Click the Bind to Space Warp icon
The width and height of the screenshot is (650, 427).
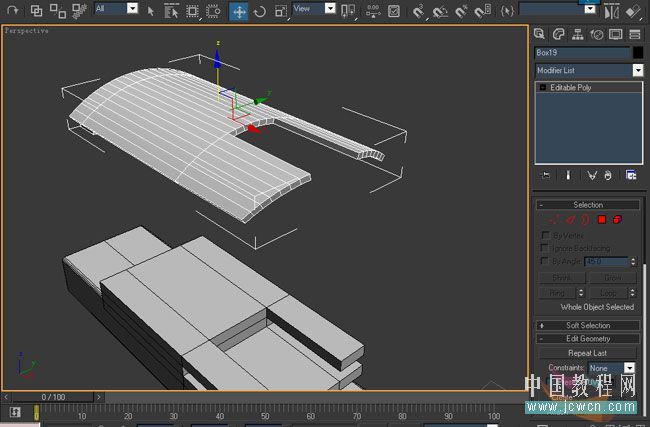(79, 11)
